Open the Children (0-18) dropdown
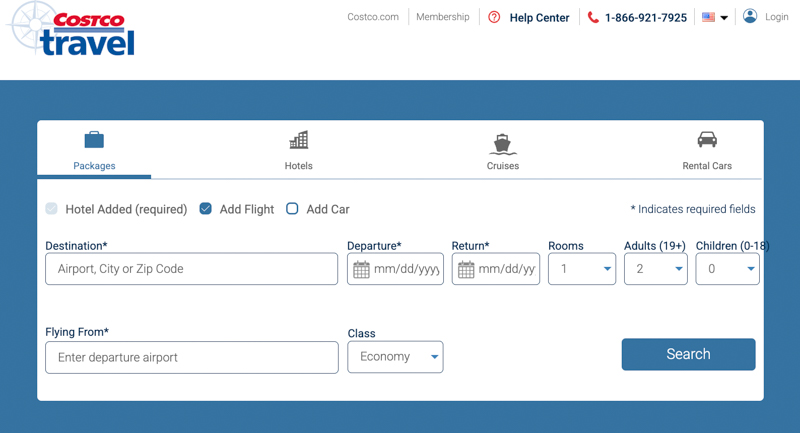The width and height of the screenshot is (800, 433). click(x=727, y=269)
